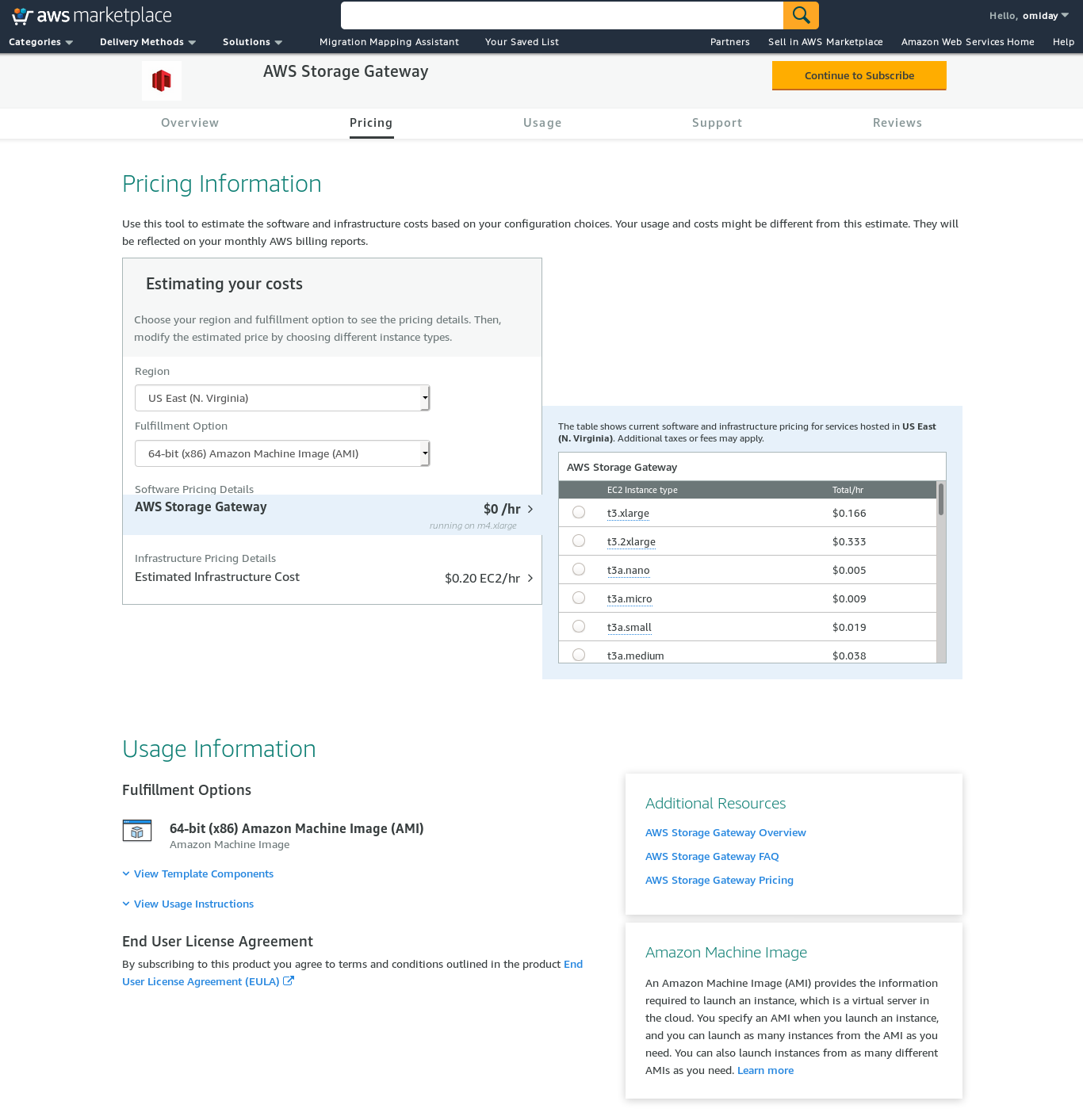Click the running on m4.xlarge note
Screen dimensions: 1083x1120
(x=473, y=526)
